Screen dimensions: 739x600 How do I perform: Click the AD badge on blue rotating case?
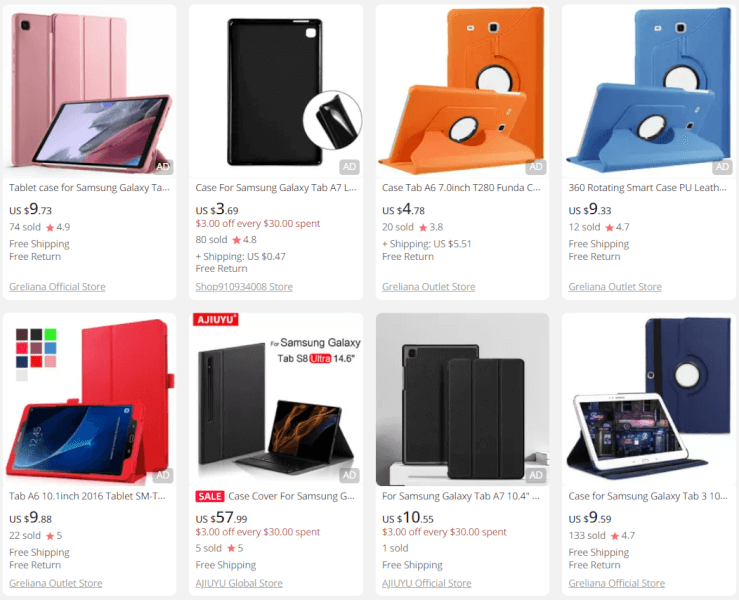tap(722, 166)
